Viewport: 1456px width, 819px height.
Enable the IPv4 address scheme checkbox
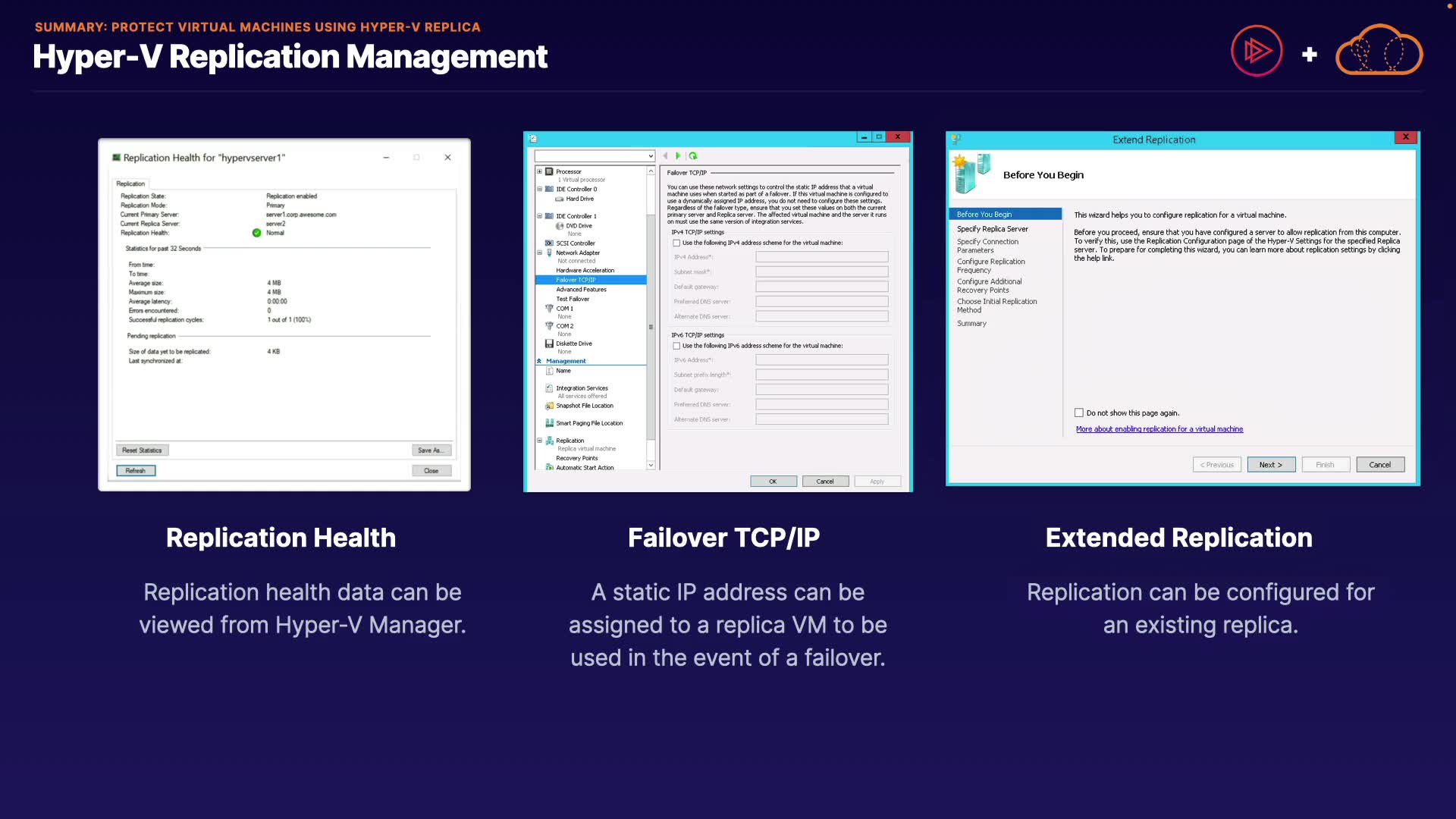[x=676, y=243]
